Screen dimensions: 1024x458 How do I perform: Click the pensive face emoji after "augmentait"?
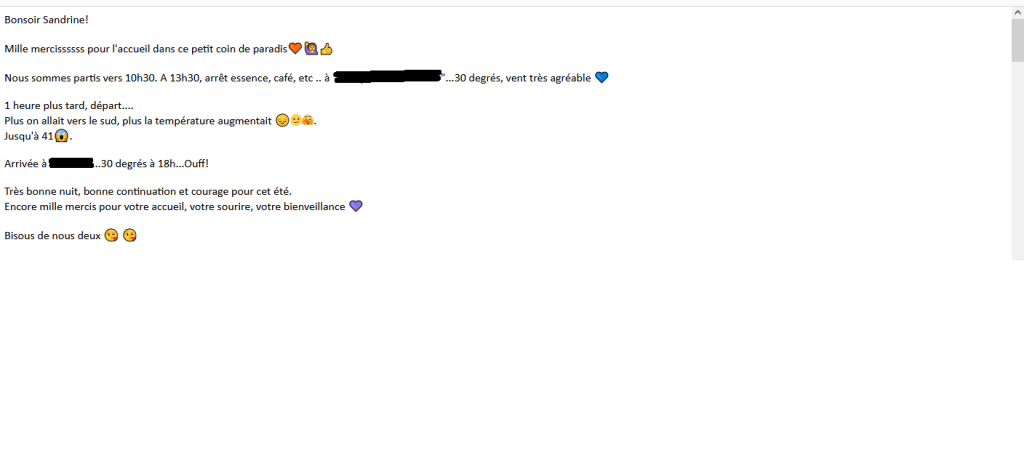(x=281, y=121)
